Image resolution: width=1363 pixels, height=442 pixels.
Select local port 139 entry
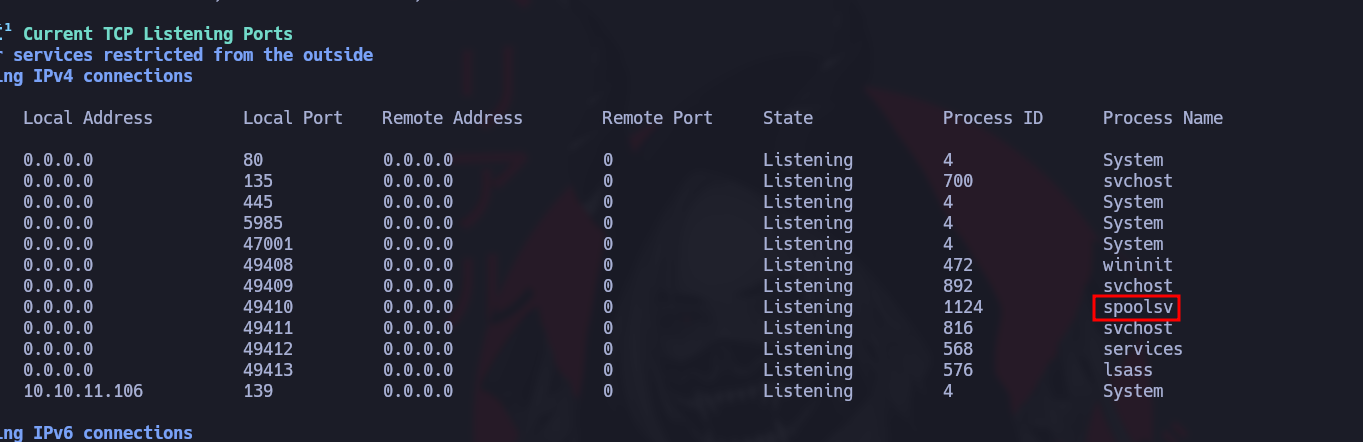[x=257, y=391]
